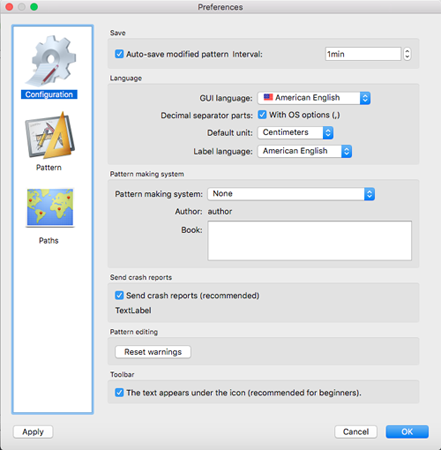Screen dimensions: 441x450
Task: Click the Toolbar section heading
Action: point(122,375)
